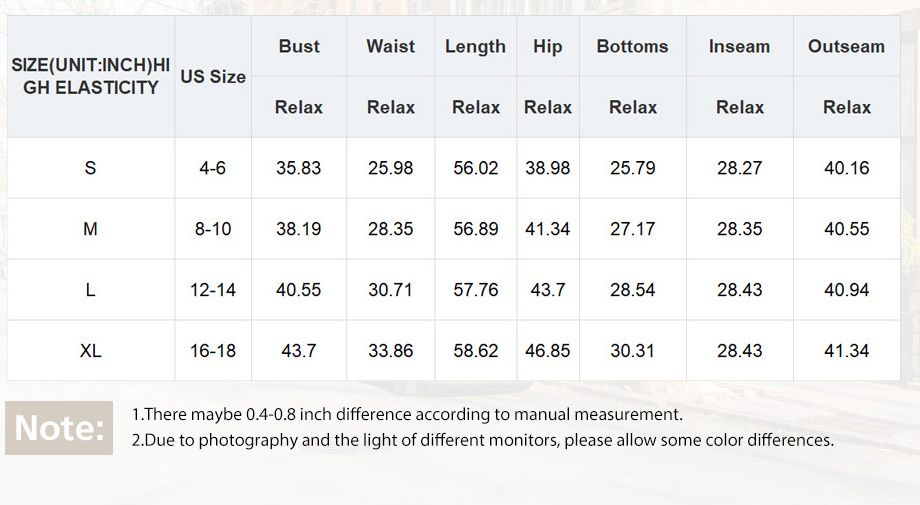Select the 35.83 bust value for S
920x505 pixels.
click(x=299, y=168)
